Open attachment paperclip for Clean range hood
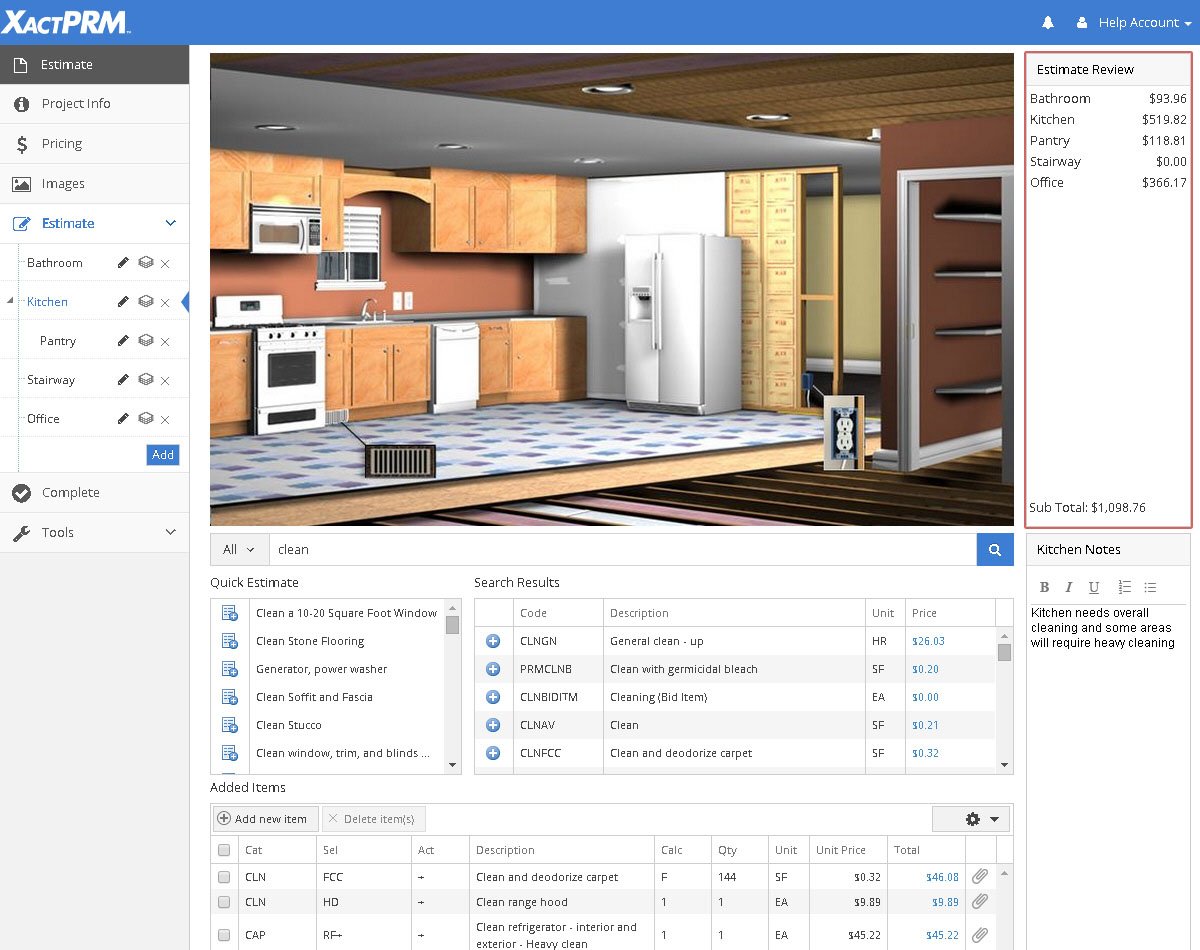Image resolution: width=1200 pixels, height=950 pixels. 980,902
